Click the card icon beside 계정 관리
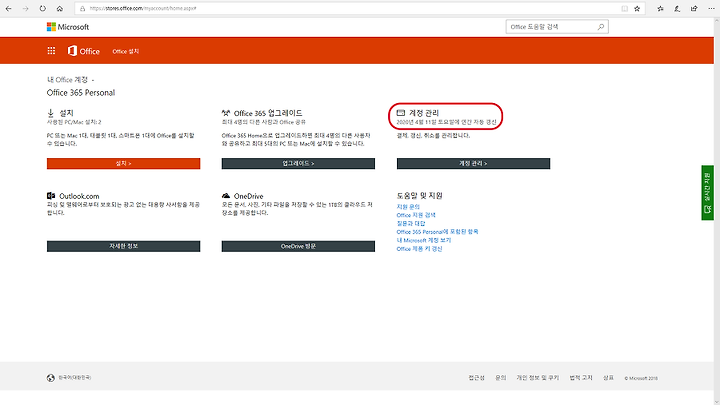Viewport: 720px width, 405px height. pyautogui.click(x=401, y=112)
